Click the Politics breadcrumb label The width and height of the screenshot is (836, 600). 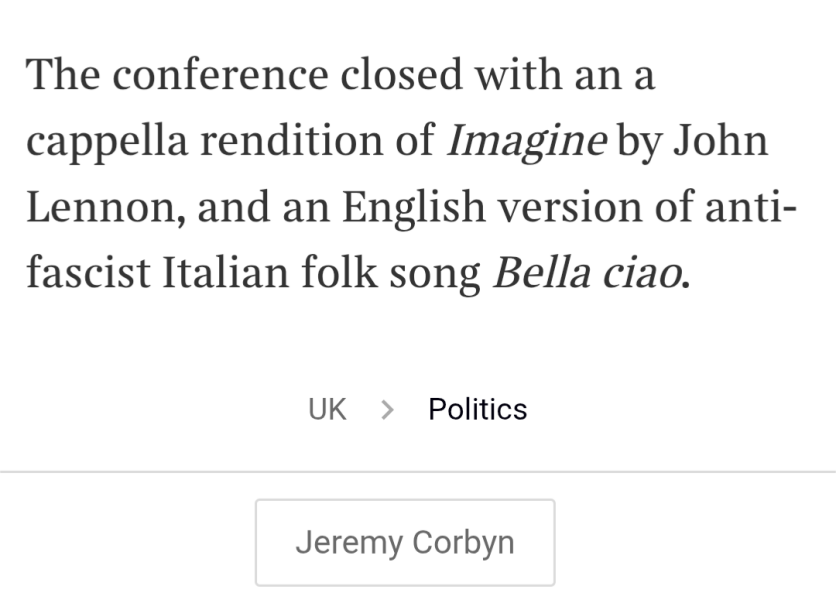[478, 408]
